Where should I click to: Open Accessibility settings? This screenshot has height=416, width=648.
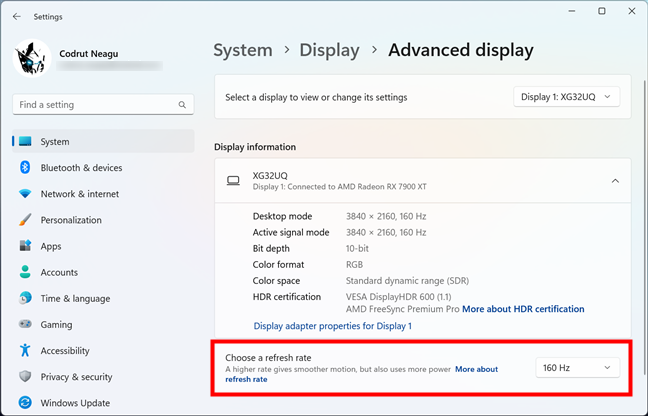tap(103, 350)
